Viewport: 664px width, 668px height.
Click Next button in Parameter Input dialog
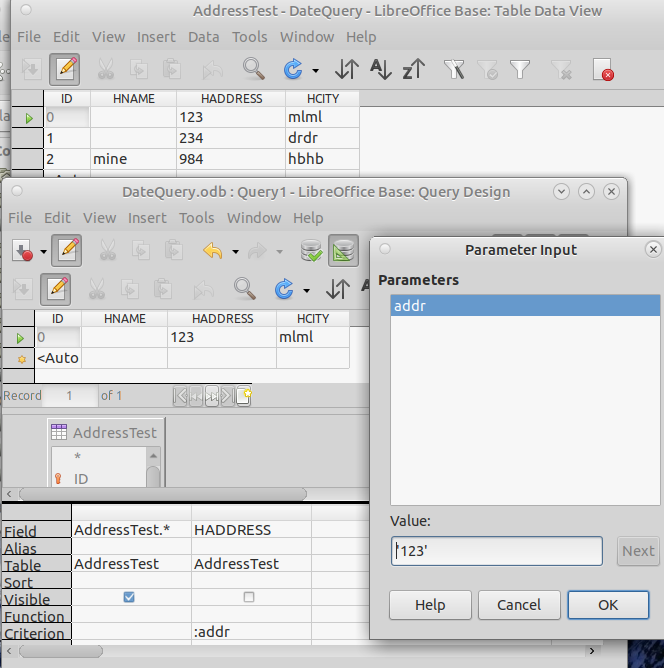pos(638,551)
